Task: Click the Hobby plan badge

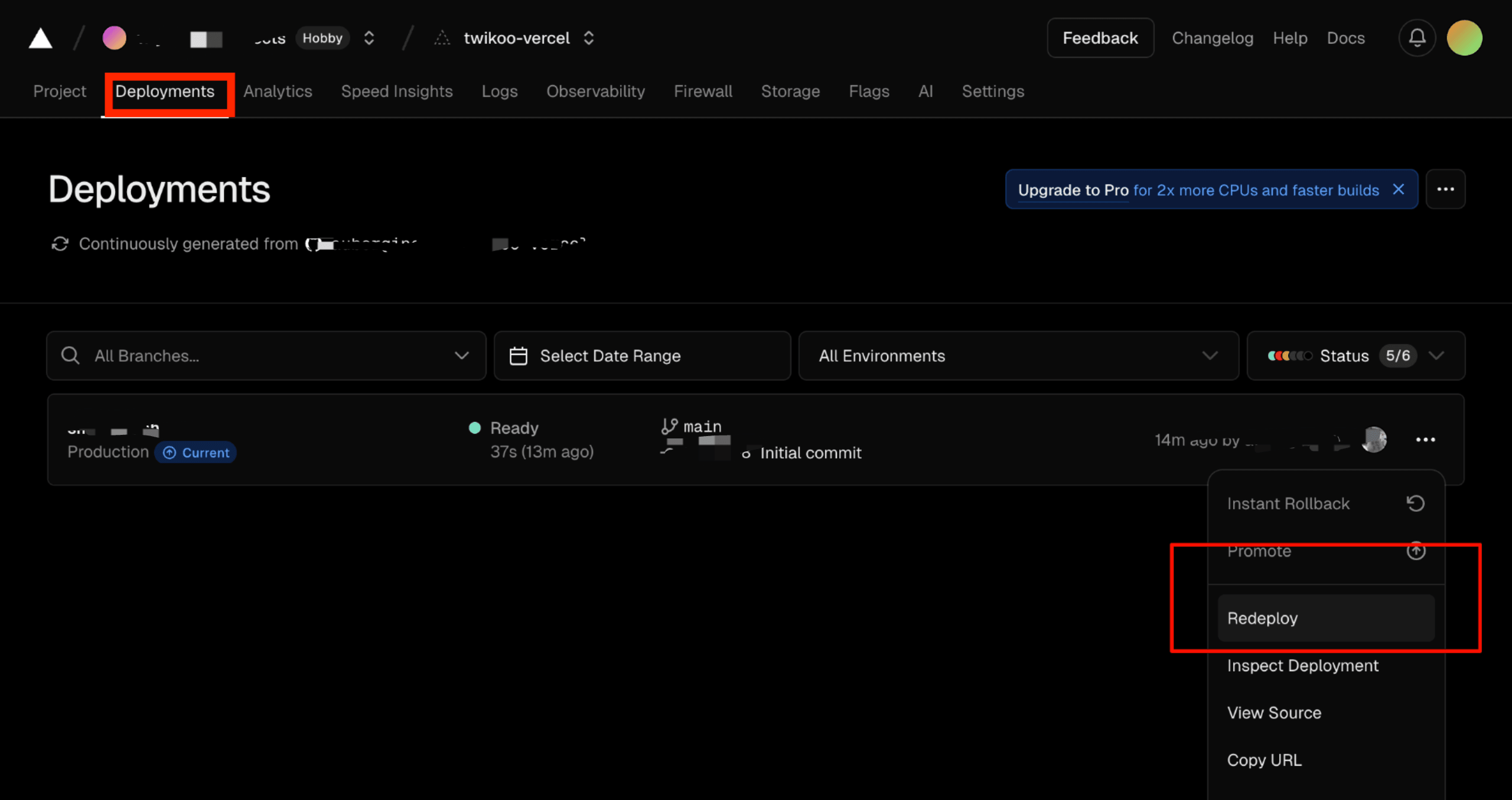Action: [x=322, y=38]
